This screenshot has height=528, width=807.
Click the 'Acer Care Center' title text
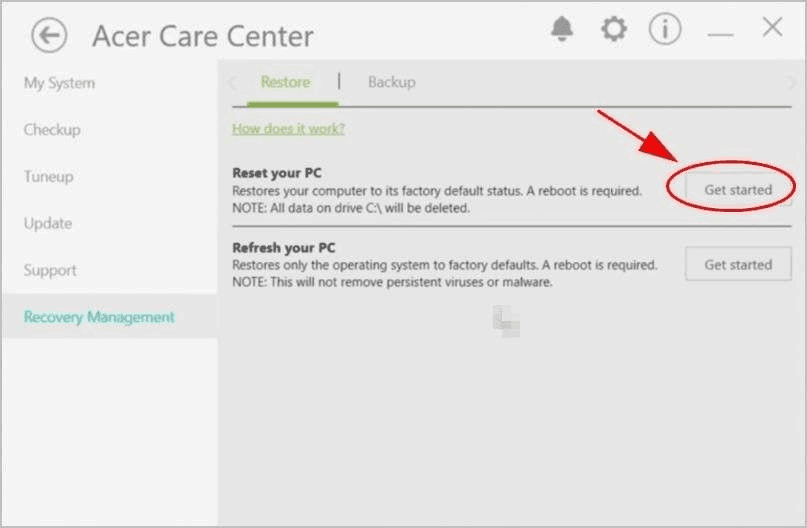[x=203, y=37]
